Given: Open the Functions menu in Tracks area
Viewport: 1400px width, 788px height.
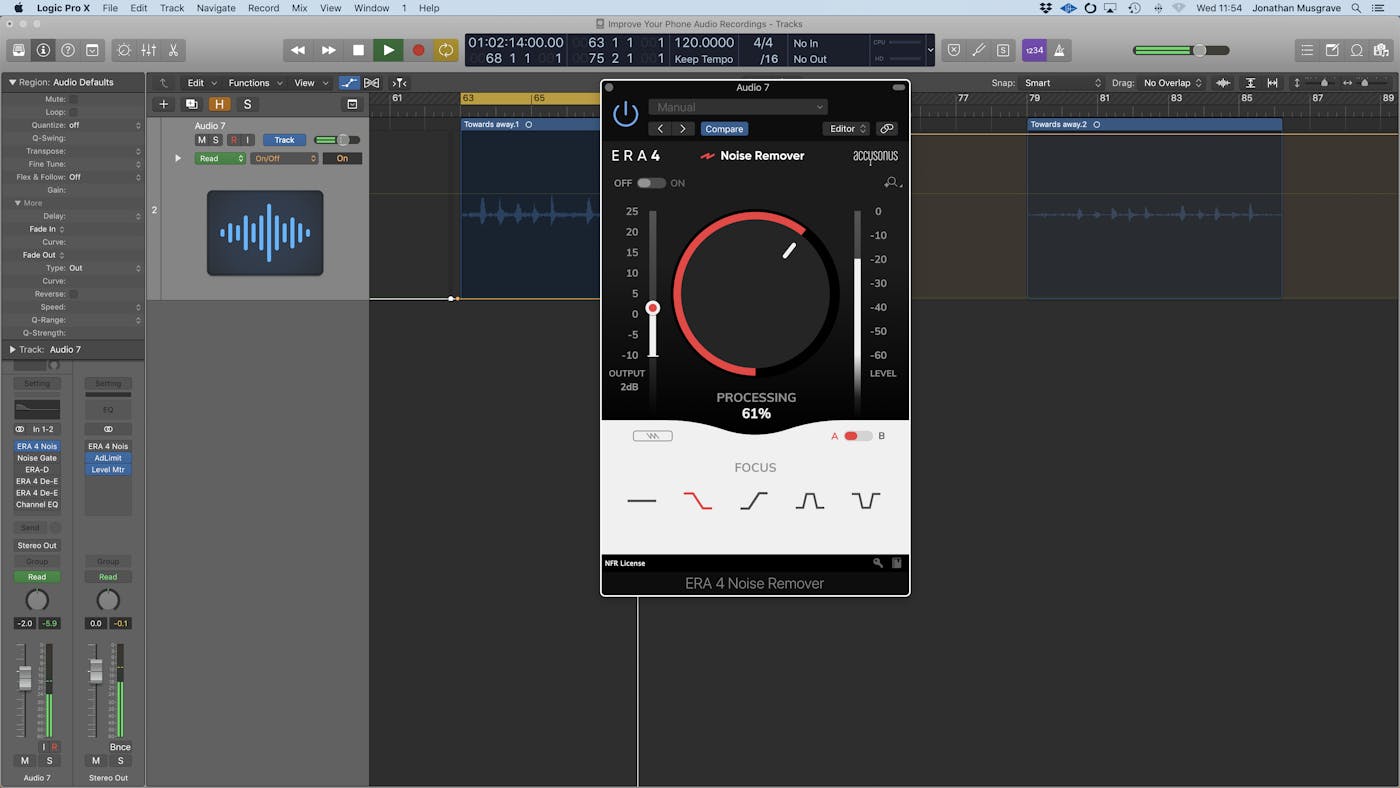Looking at the screenshot, I should 254,83.
